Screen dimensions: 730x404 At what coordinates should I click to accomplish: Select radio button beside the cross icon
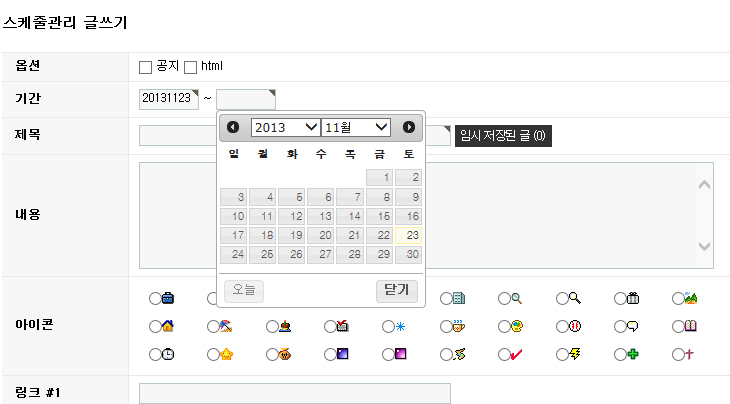coord(678,355)
